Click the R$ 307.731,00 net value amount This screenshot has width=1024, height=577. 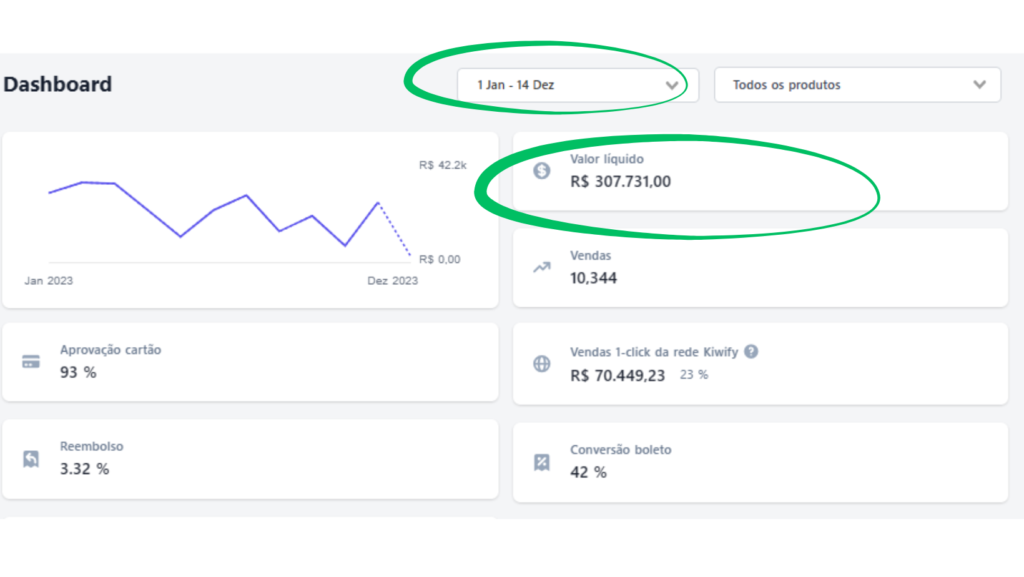click(x=620, y=182)
